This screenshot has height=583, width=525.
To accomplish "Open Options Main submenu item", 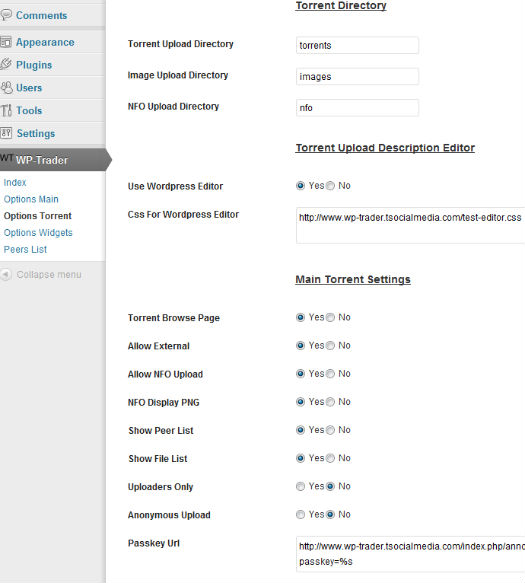I will tap(31, 199).
